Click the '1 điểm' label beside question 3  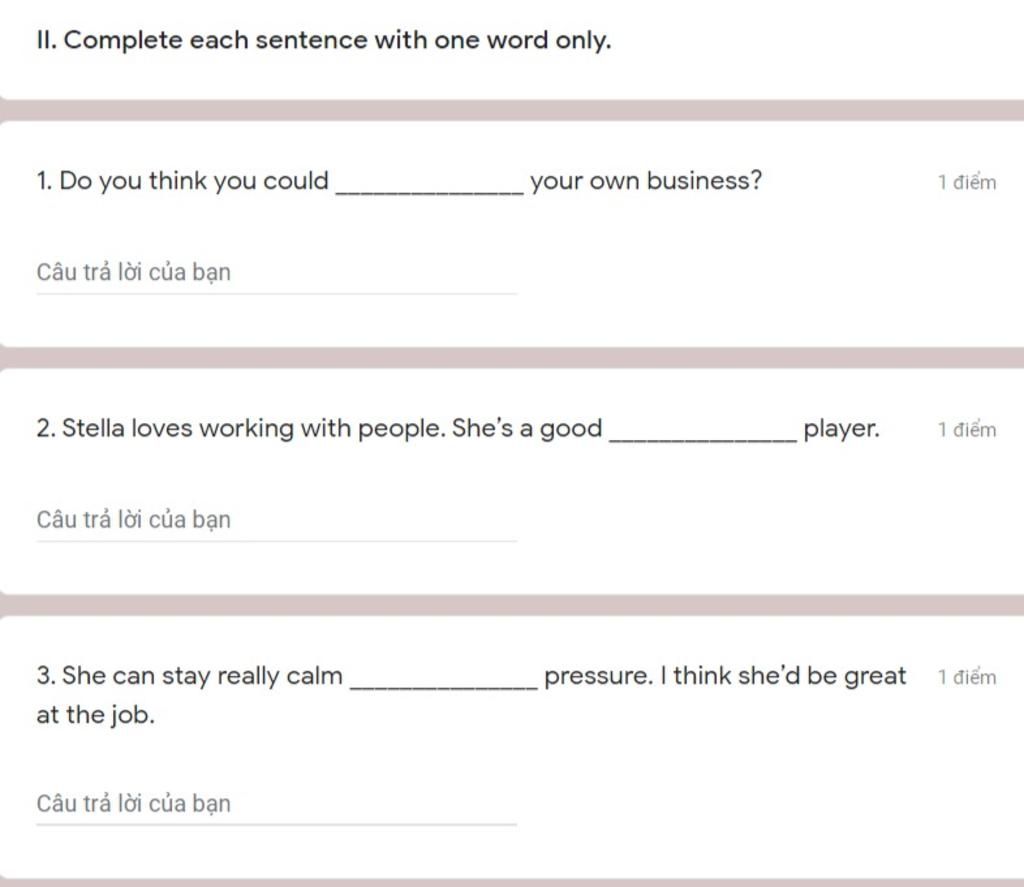coord(967,677)
